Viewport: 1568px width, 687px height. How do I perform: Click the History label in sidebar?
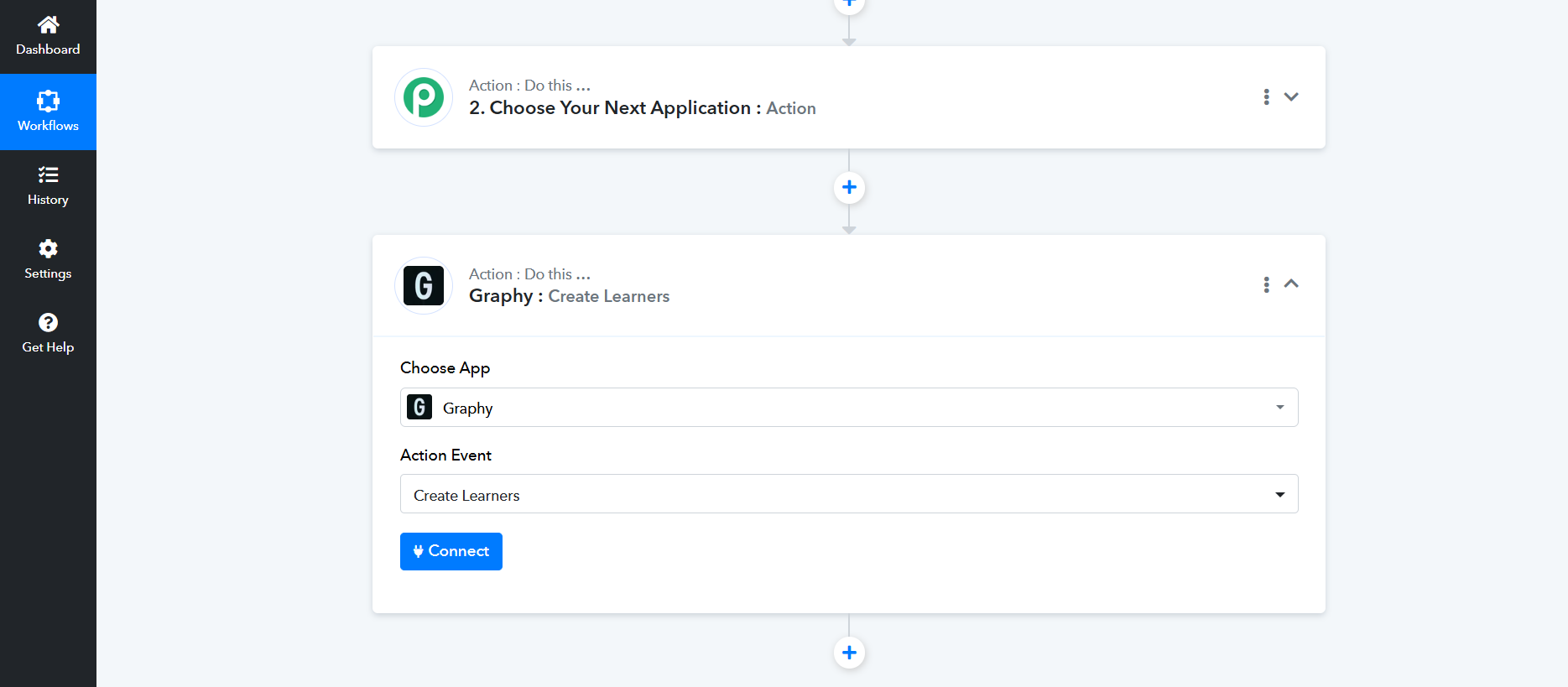click(x=48, y=200)
